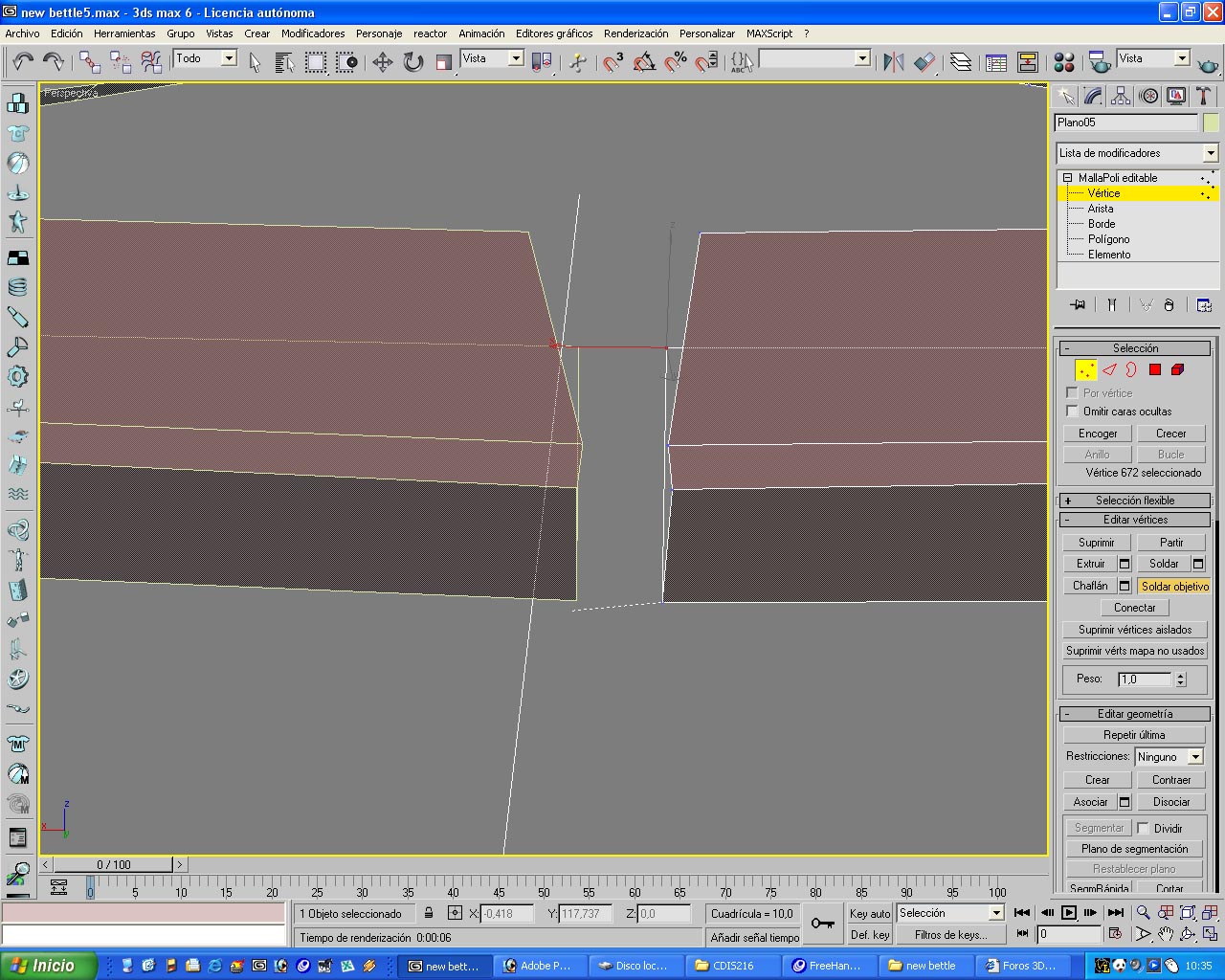Image resolution: width=1225 pixels, height=980 pixels.
Task: Click the Quick Render teapot icon
Action: tap(1209, 62)
